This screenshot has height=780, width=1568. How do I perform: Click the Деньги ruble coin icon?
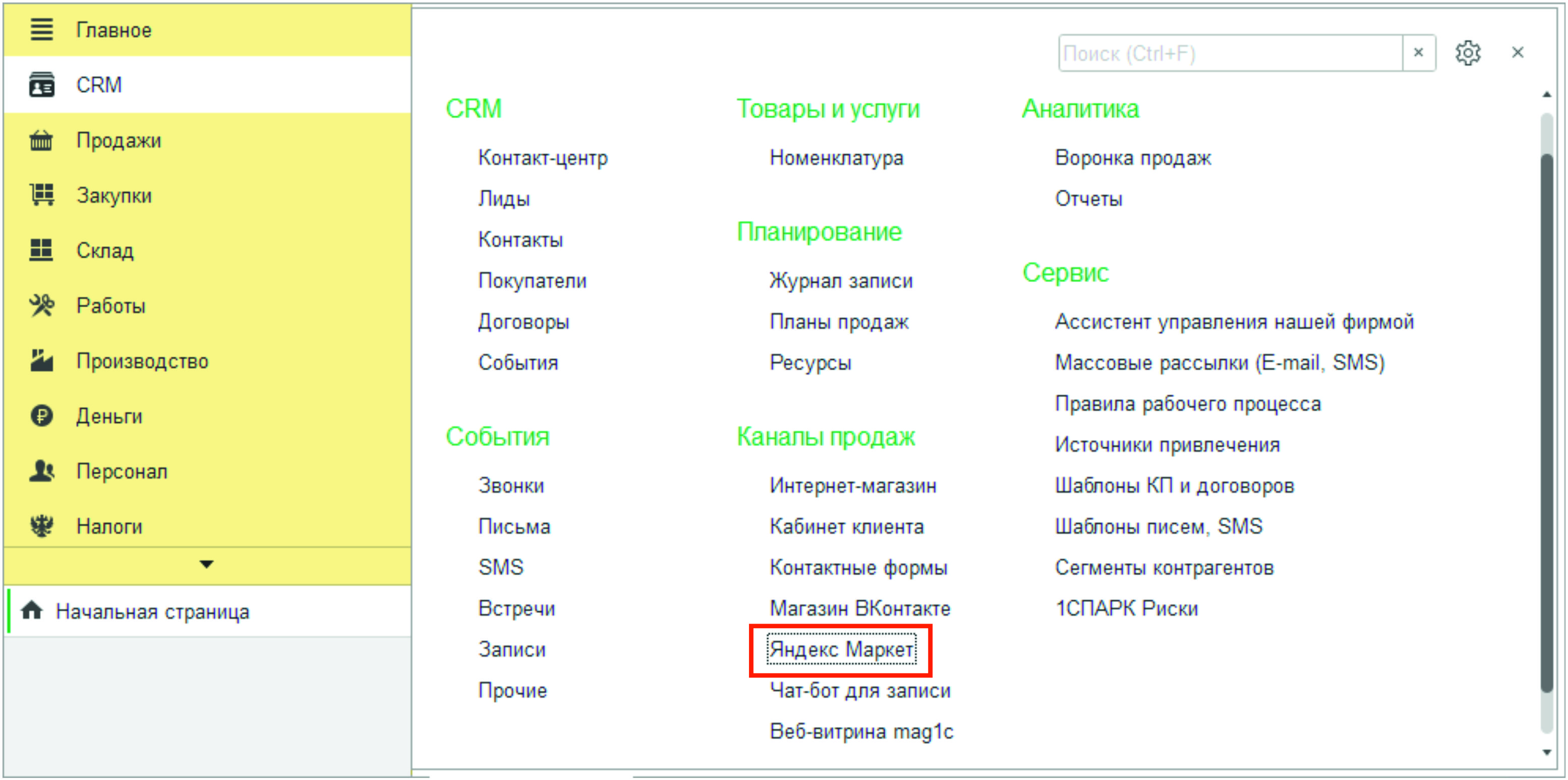(41, 416)
